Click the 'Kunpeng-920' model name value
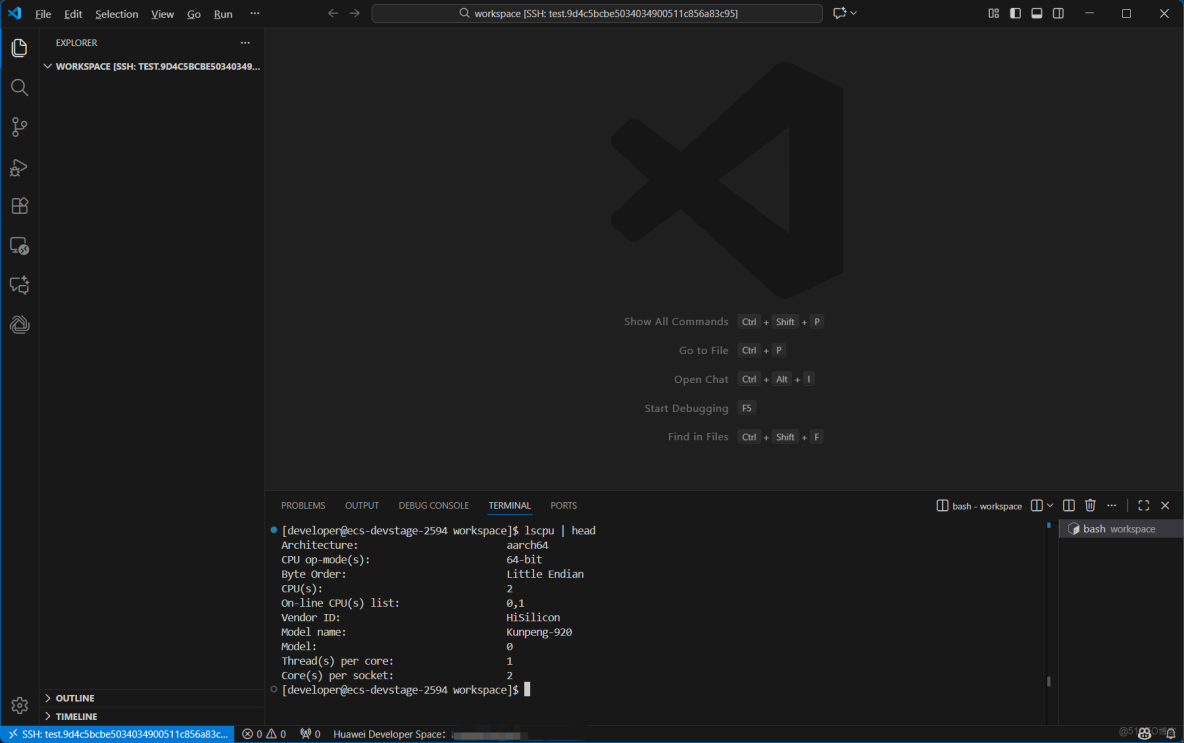 pyautogui.click(x=539, y=633)
